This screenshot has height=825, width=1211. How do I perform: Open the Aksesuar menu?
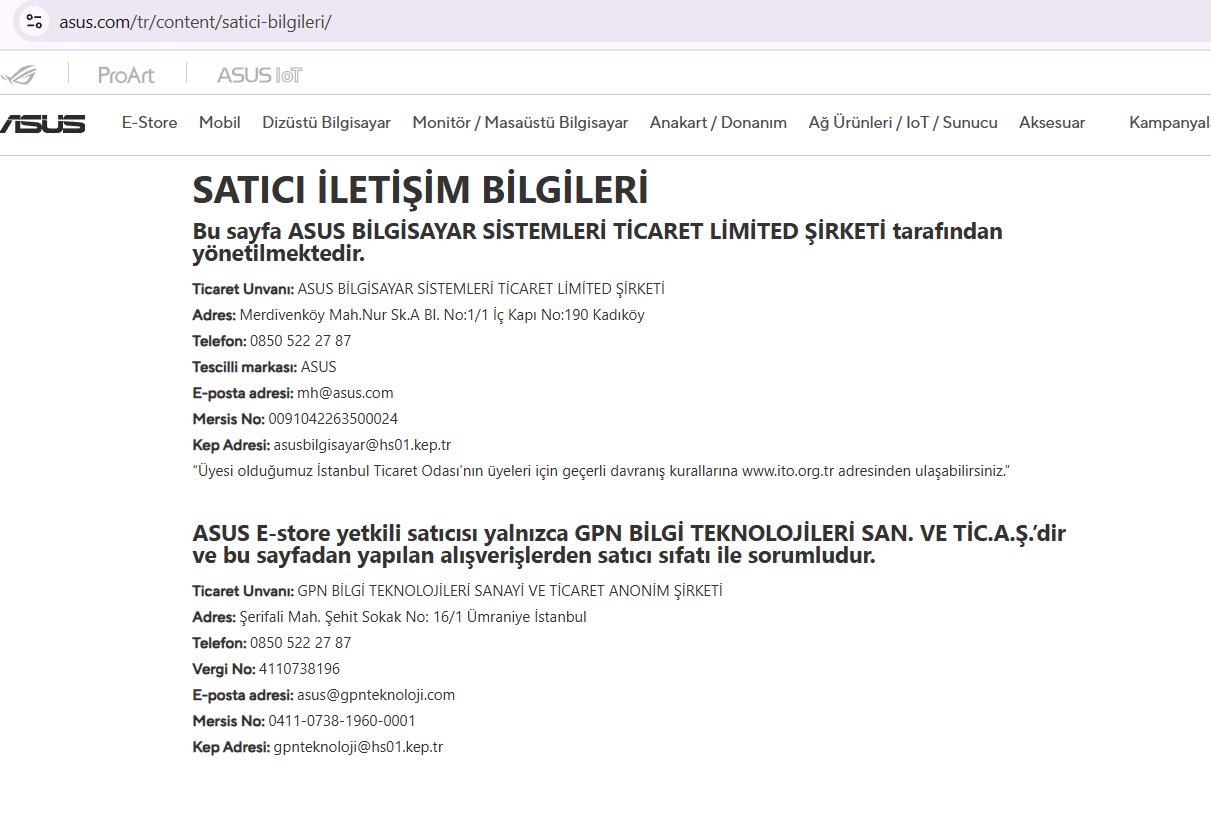[1052, 123]
